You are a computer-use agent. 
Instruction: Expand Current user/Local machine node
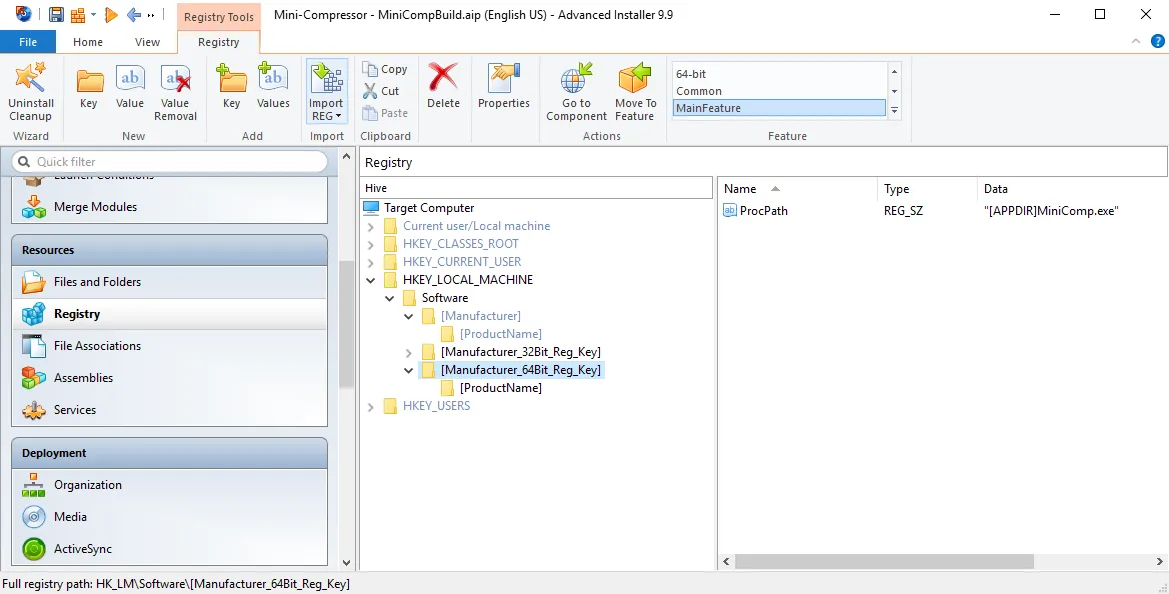[x=371, y=226]
